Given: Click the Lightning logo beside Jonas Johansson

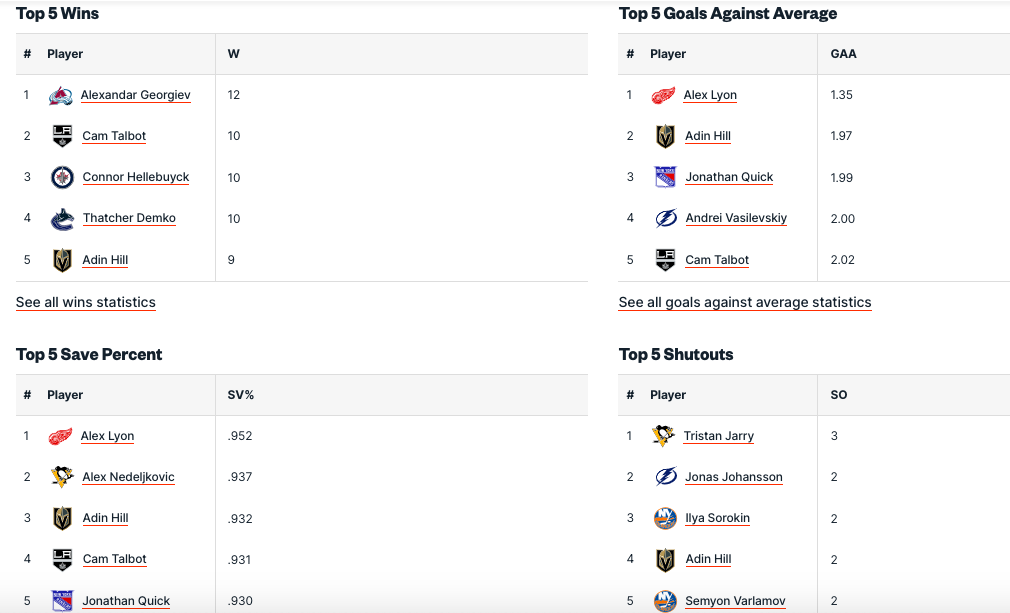Looking at the screenshot, I should 665,477.
